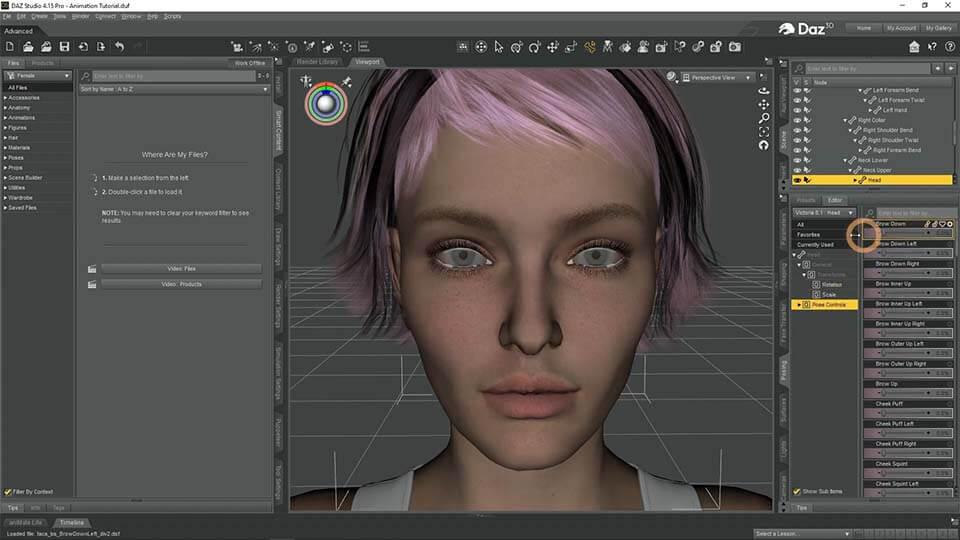Switch to the Timeline tab
Screen dimensions: 960x540
[72, 523]
